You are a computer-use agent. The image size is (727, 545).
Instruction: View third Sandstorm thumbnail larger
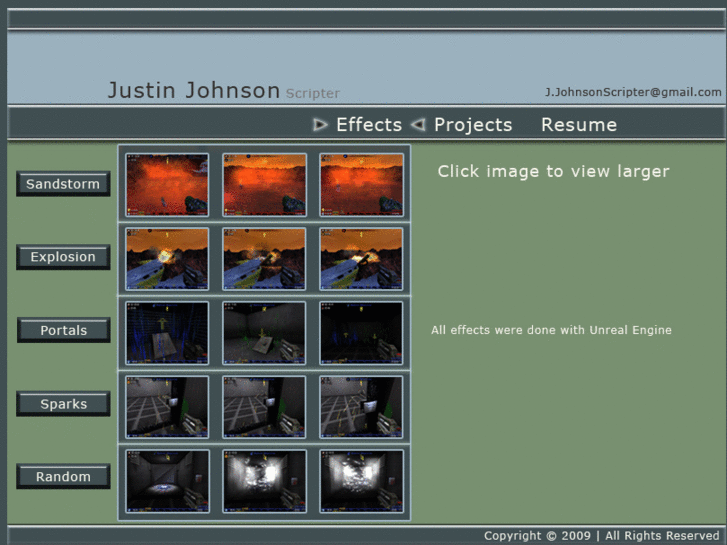(361, 185)
